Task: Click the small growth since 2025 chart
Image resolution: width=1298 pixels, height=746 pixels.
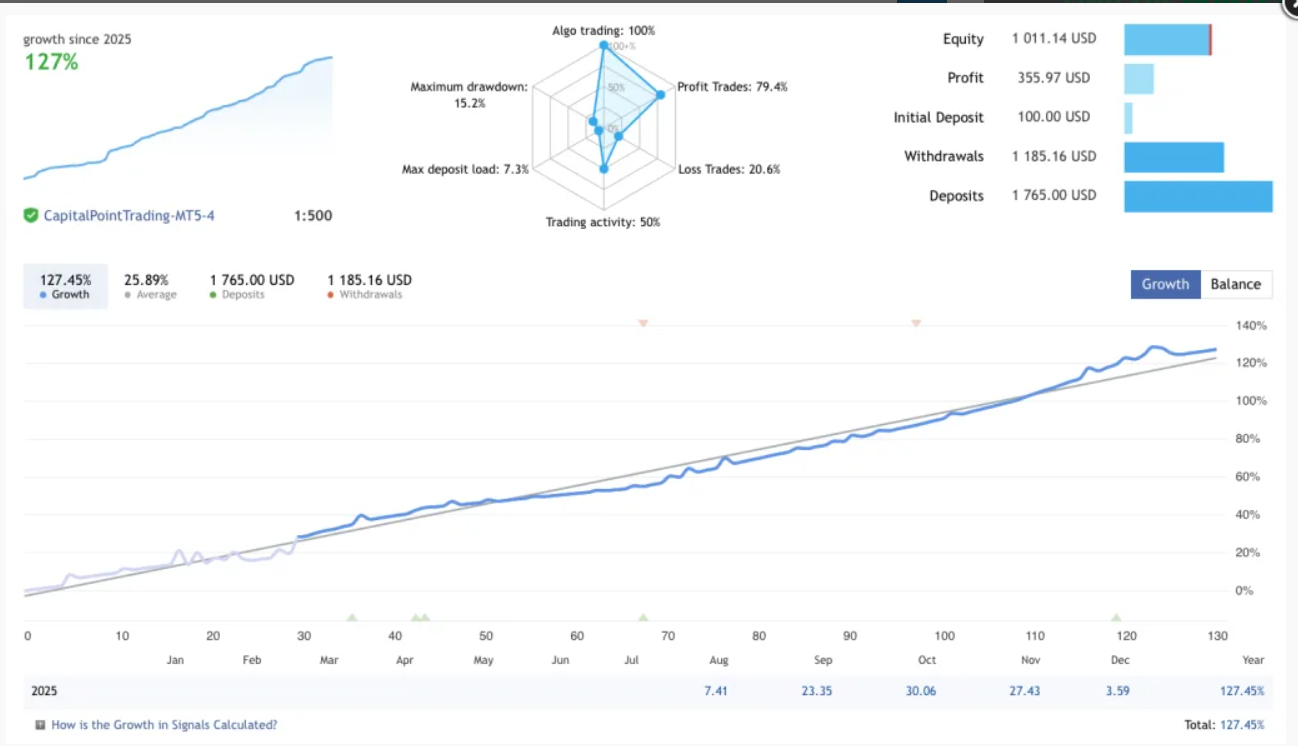Action: click(178, 120)
